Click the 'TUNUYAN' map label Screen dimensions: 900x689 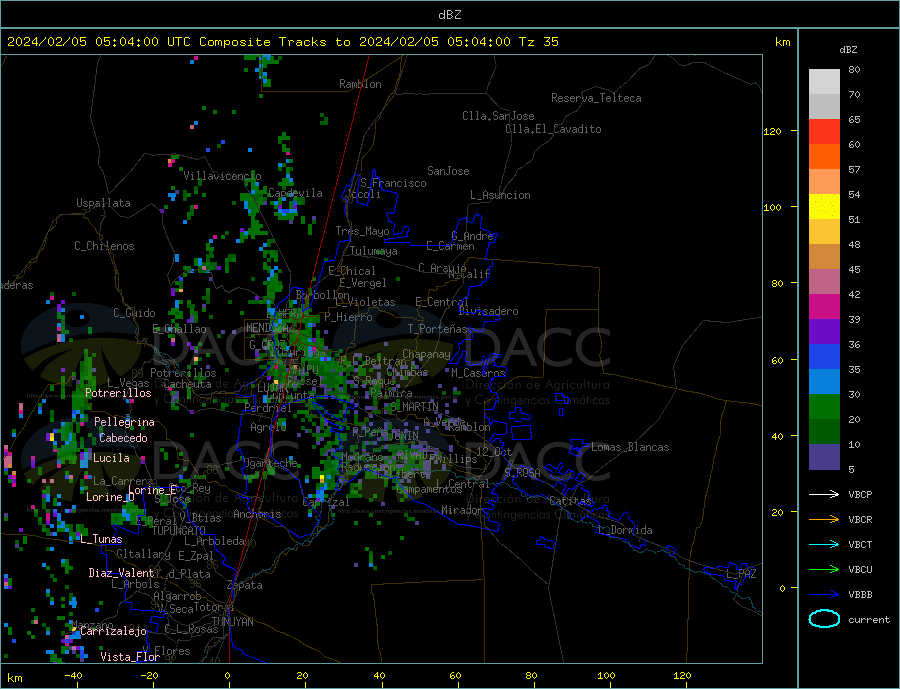(x=232, y=622)
